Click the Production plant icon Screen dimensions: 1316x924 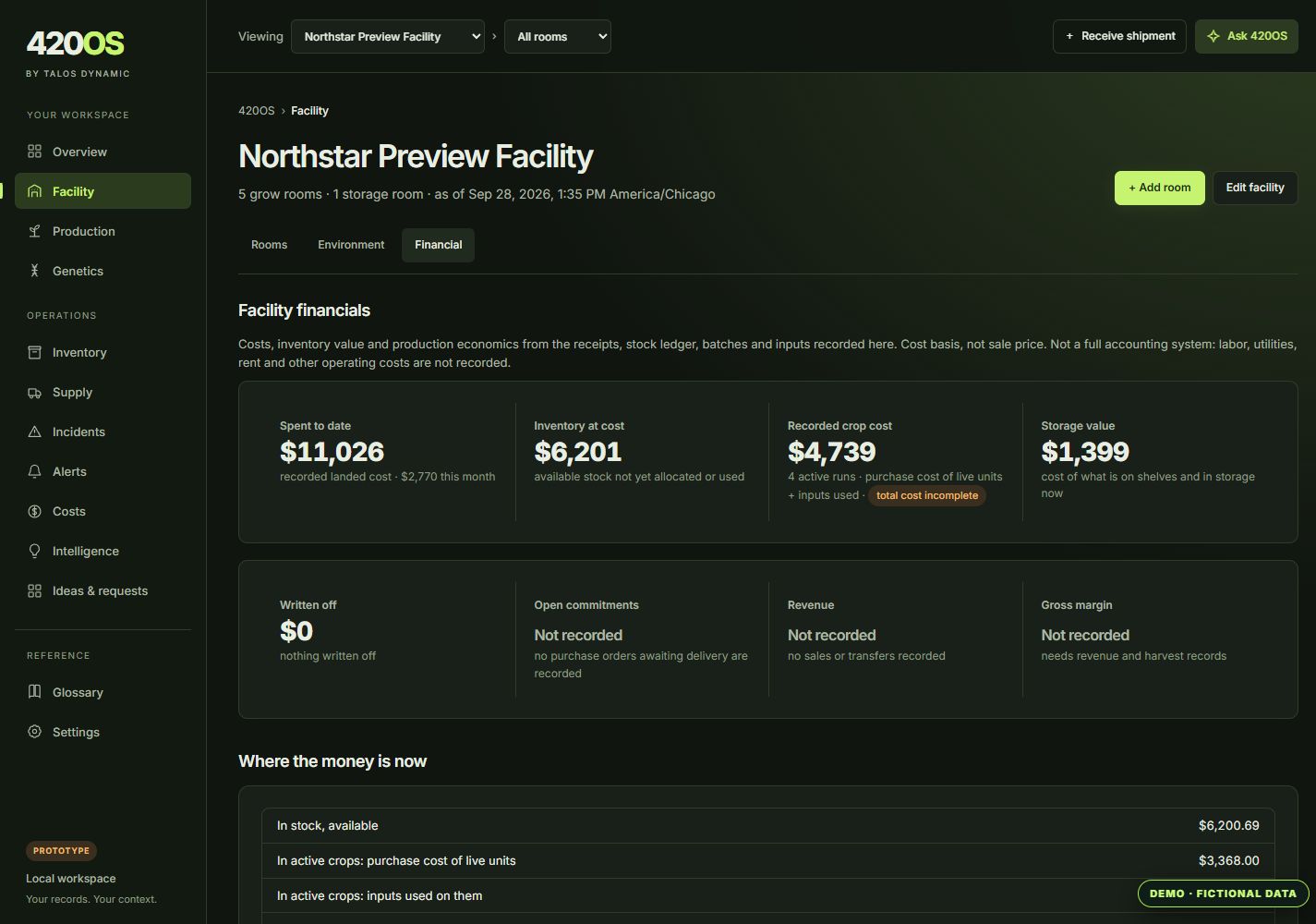(34, 231)
